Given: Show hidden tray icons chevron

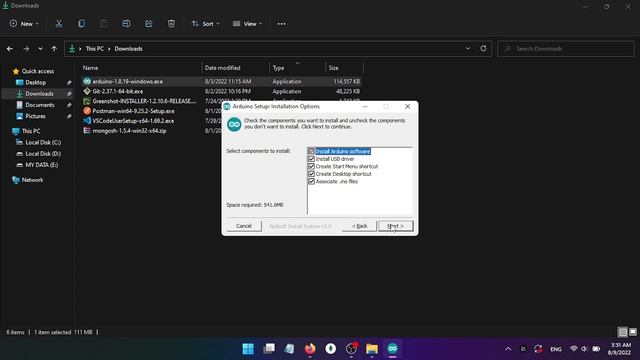Looking at the screenshot, I should [x=508, y=349].
